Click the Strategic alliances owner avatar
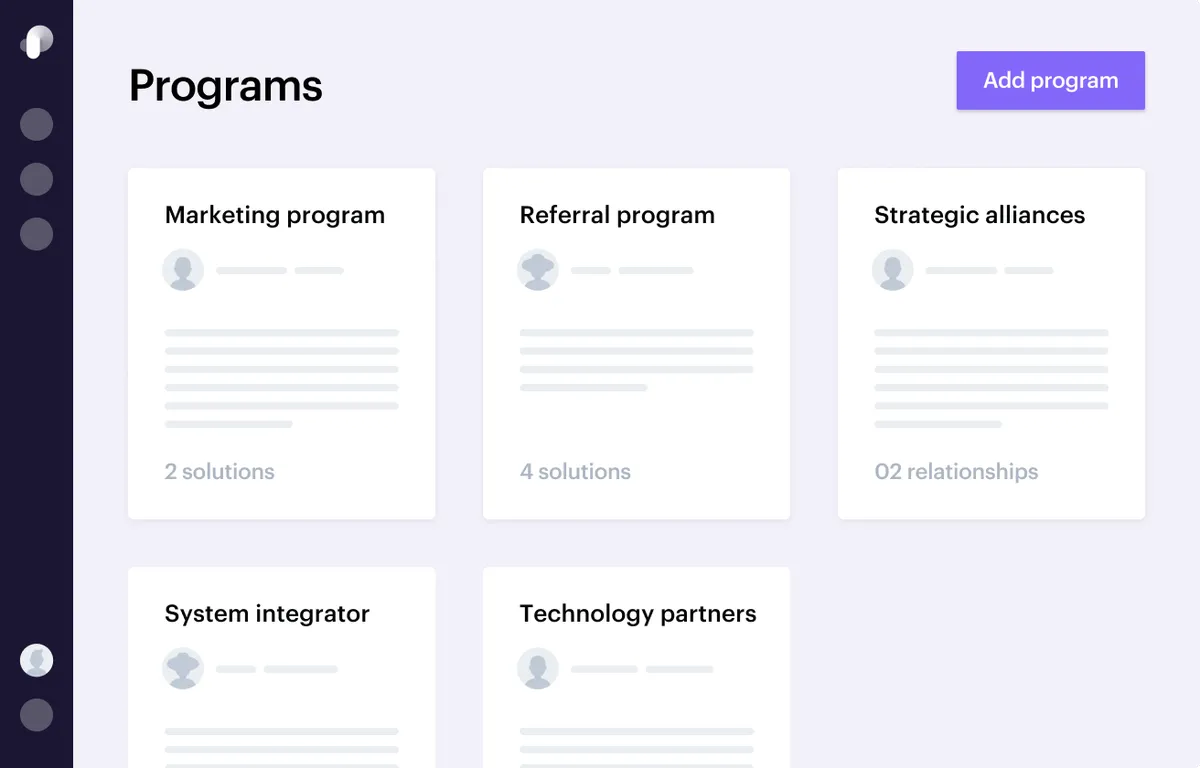Viewport: 1200px width, 768px height. pyautogui.click(x=893, y=270)
